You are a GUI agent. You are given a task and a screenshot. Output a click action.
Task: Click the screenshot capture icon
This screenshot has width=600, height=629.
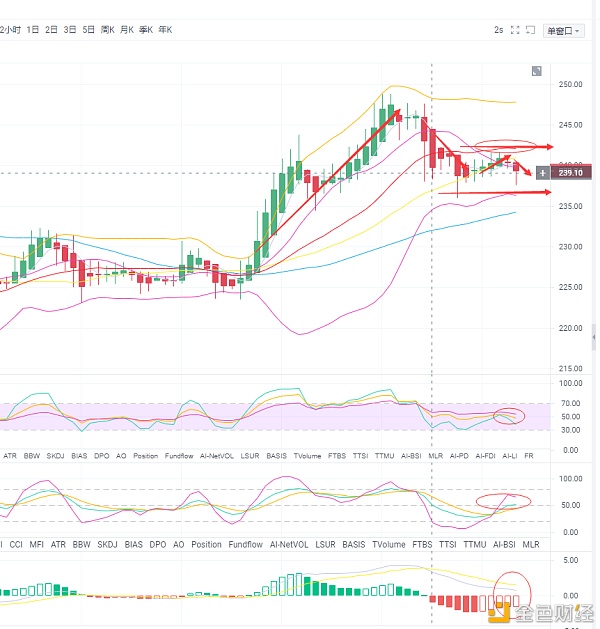(x=531, y=30)
